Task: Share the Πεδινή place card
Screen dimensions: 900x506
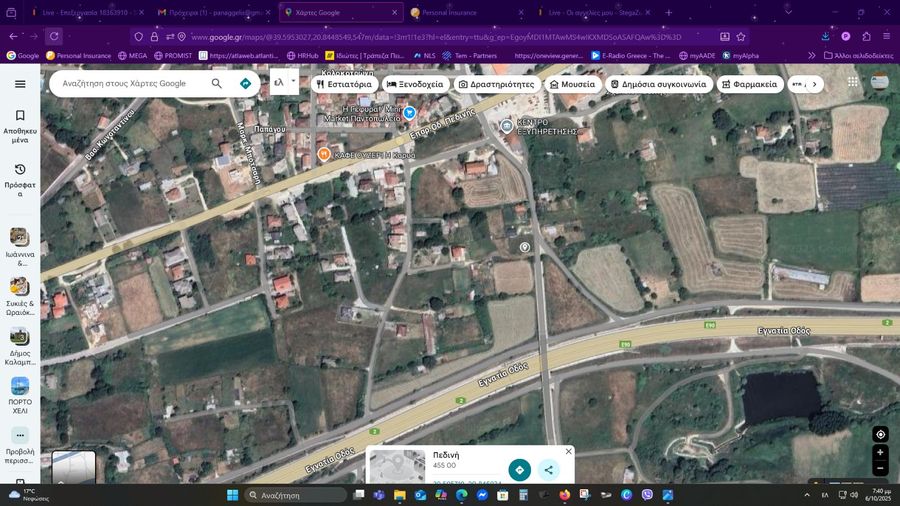Action: point(548,470)
